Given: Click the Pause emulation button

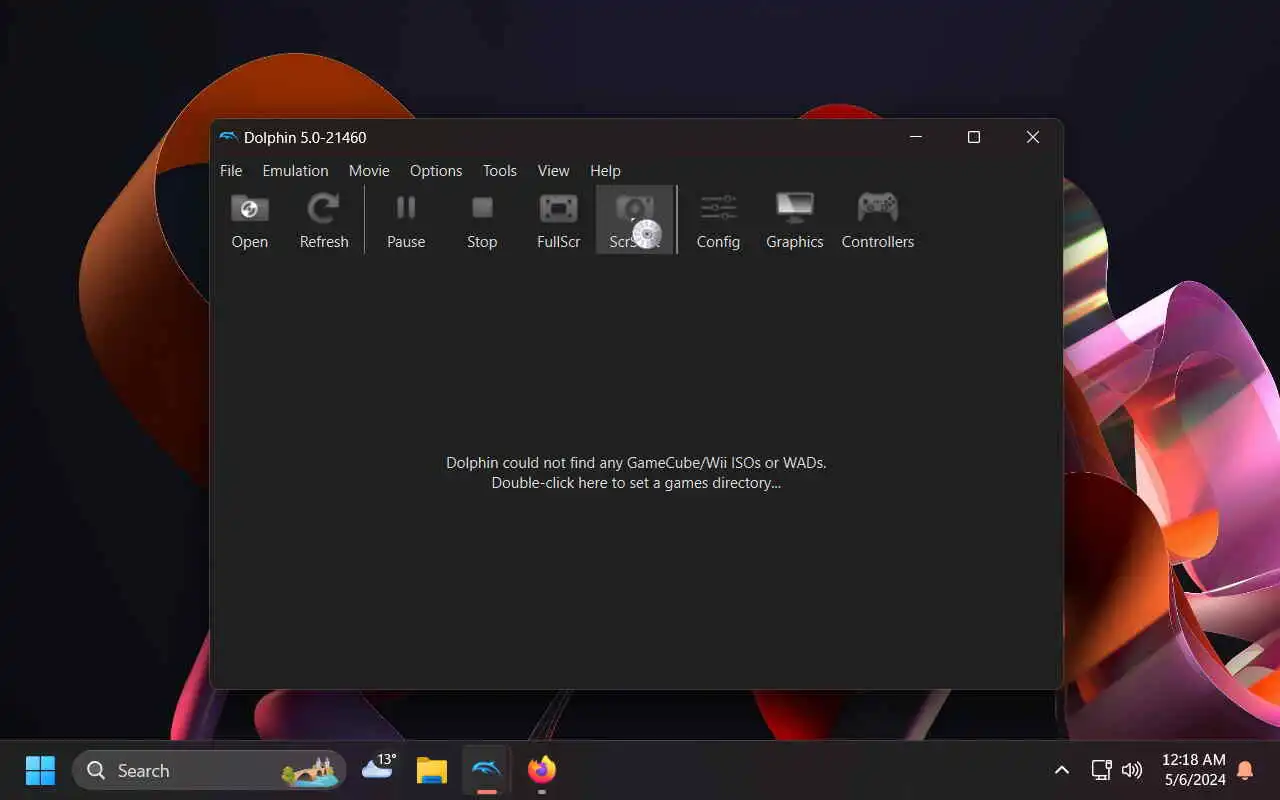Looking at the screenshot, I should pos(406,220).
